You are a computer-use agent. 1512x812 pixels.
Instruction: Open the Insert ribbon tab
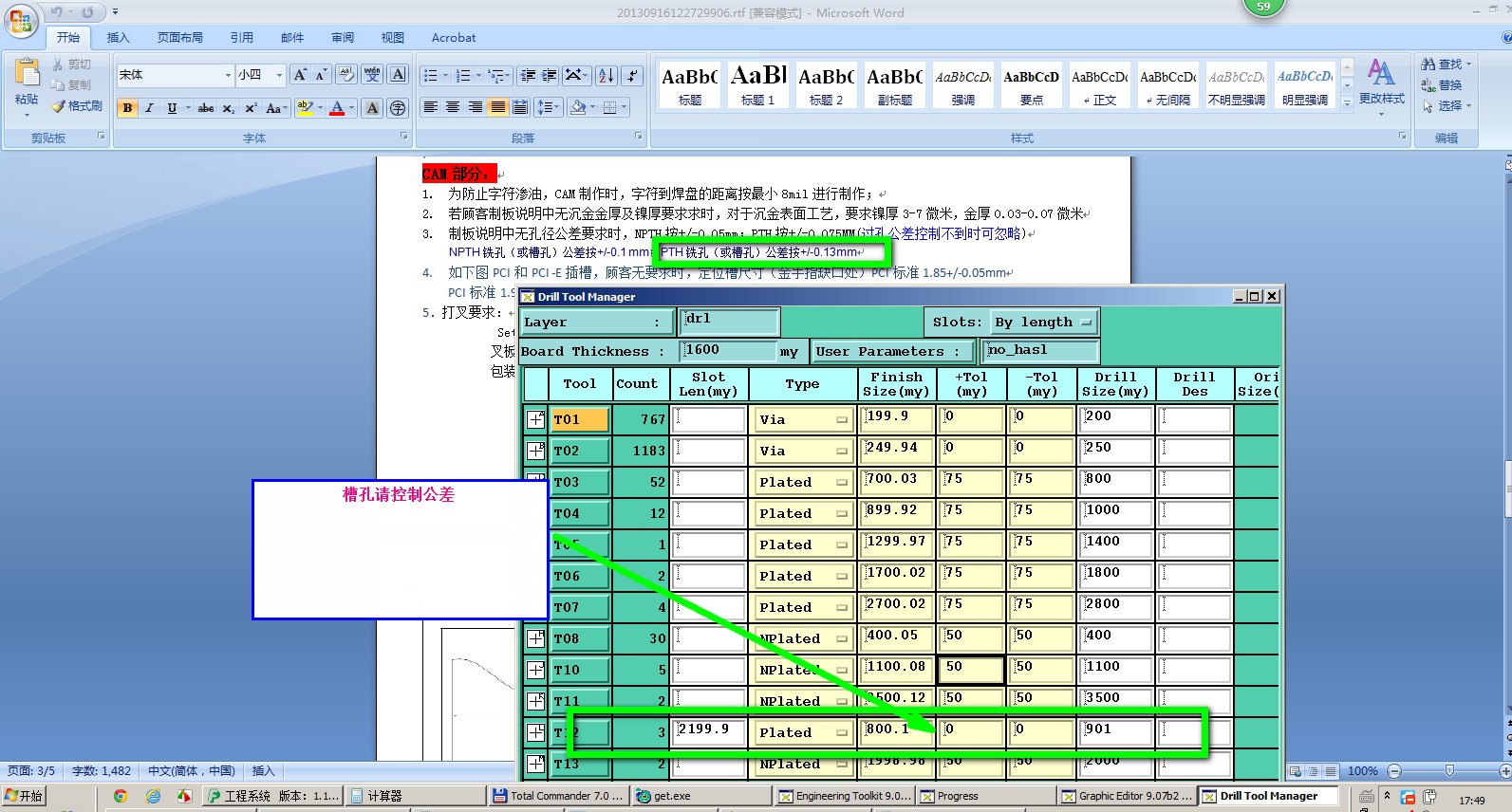click(x=119, y=38)
